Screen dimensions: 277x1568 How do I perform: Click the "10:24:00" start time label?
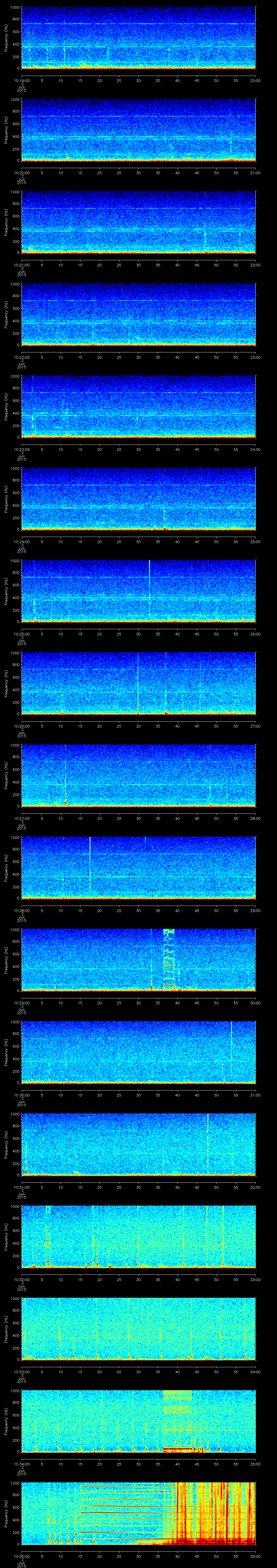click(21, 542)
